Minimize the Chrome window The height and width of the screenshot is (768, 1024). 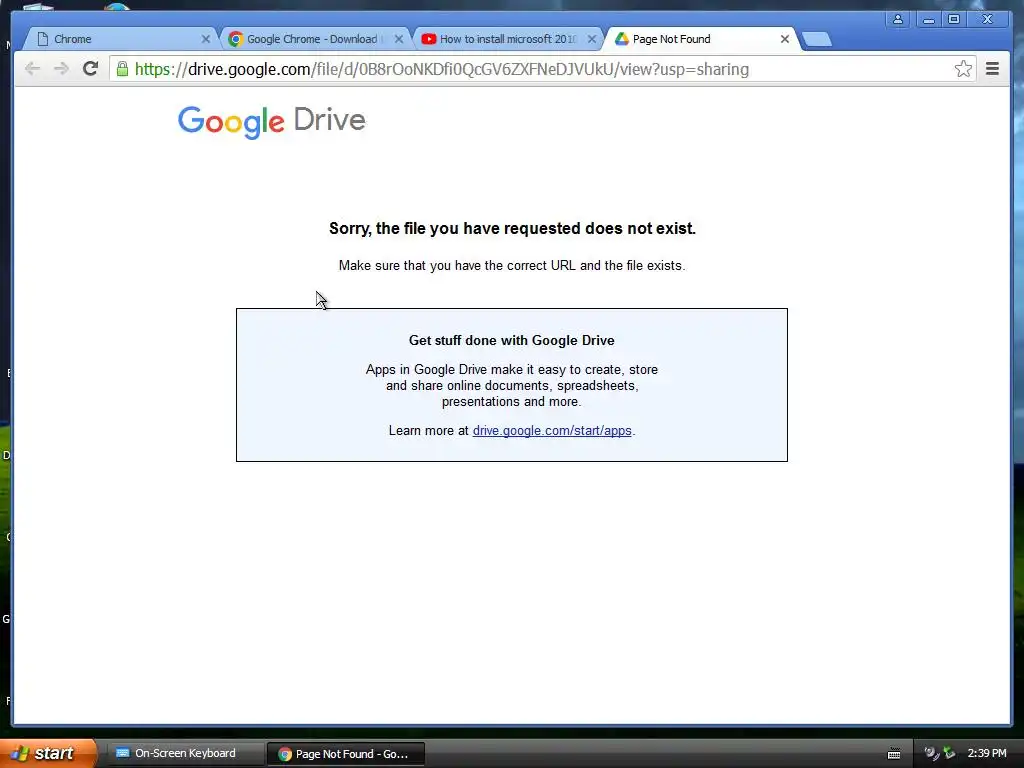928,20
